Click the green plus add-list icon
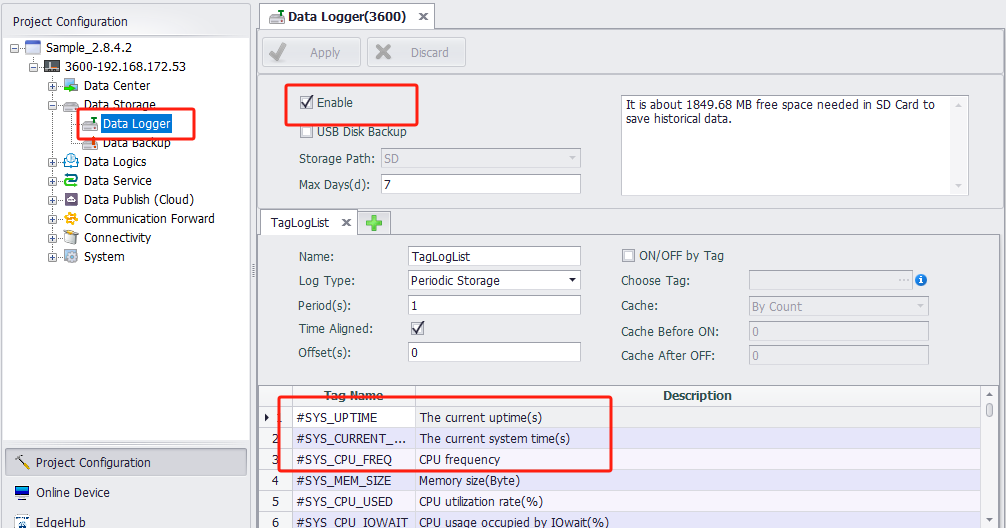1006x528 pixels. [x=374, y=223]
